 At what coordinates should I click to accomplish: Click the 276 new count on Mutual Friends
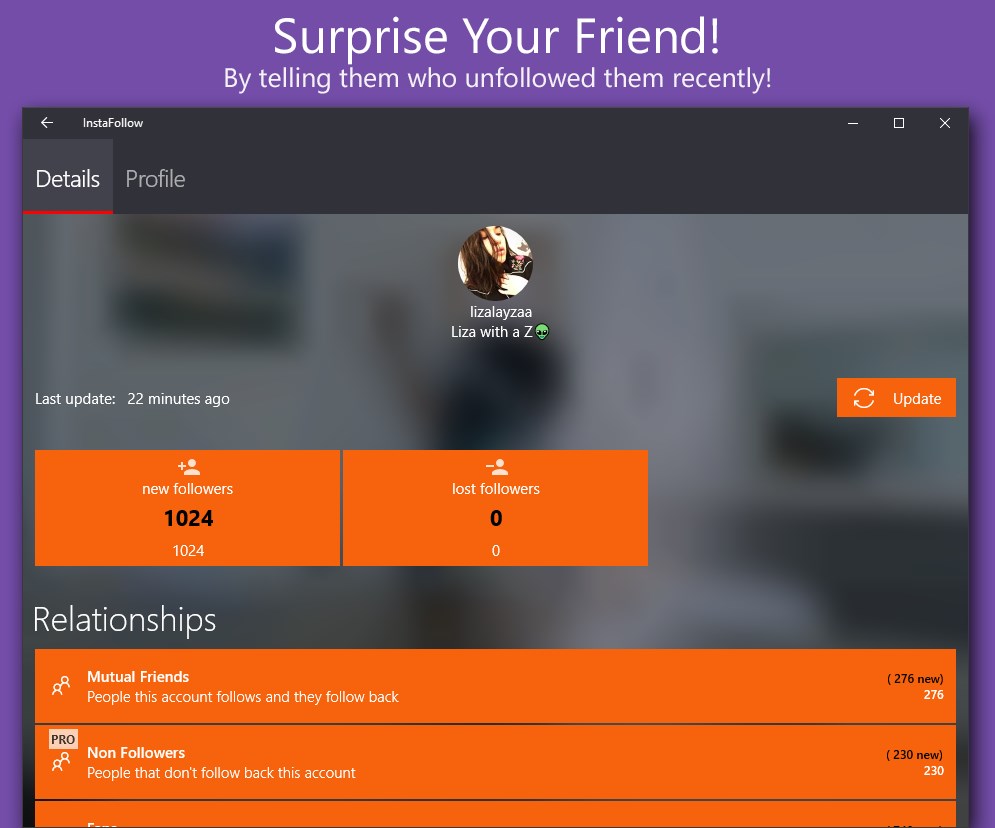point(915,679)
